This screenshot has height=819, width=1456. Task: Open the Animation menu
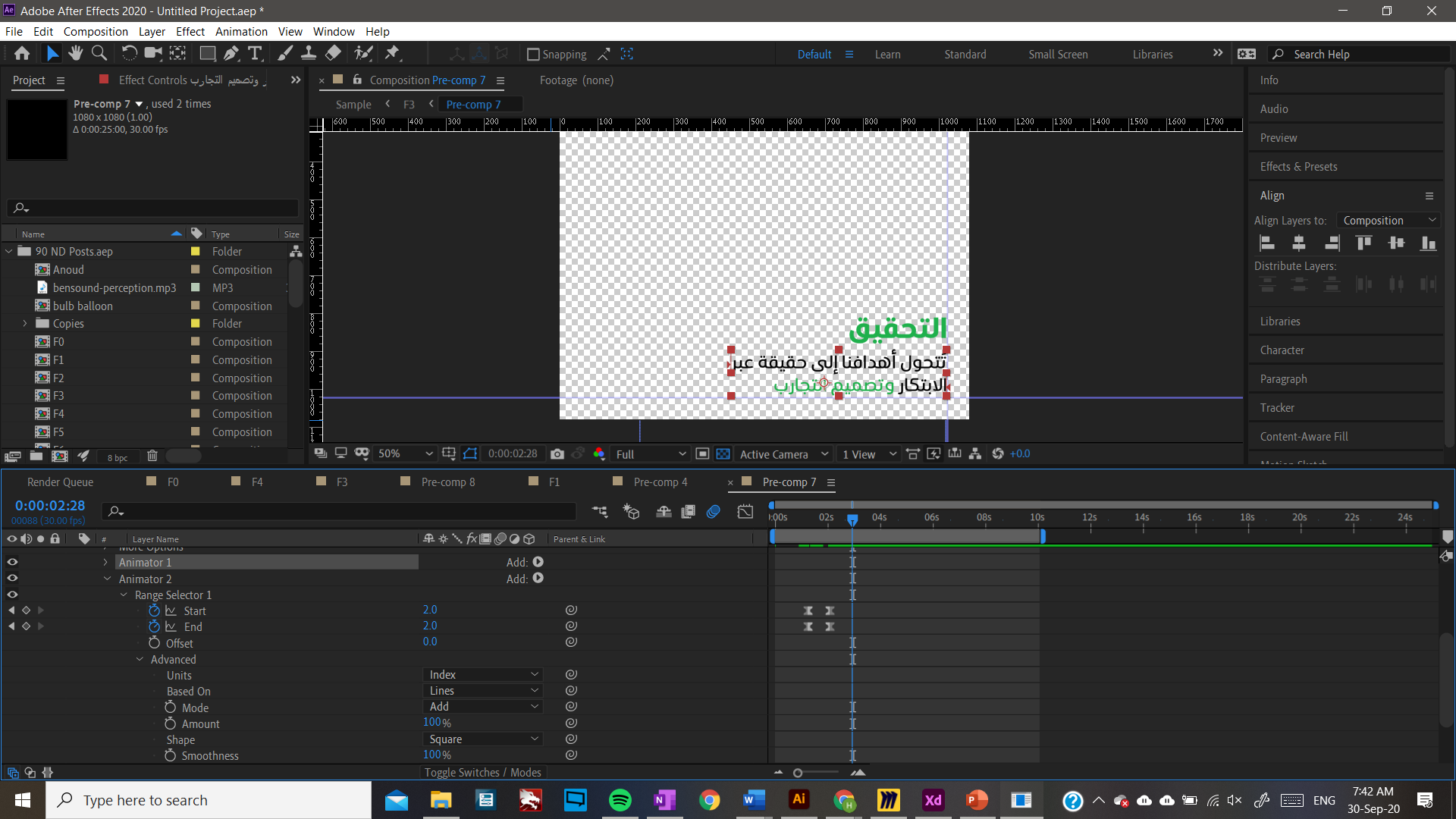pos(241,32)
